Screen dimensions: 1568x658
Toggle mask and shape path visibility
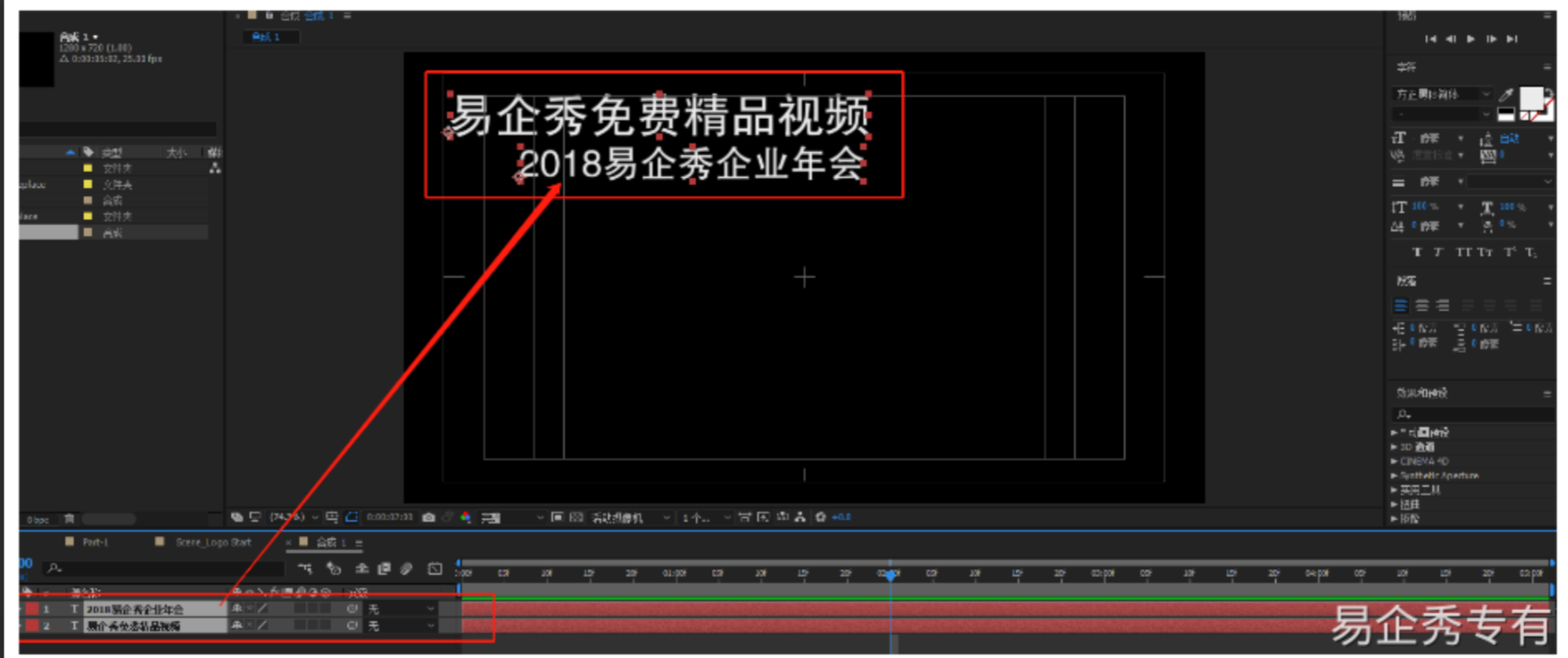[x=351, y=517]
